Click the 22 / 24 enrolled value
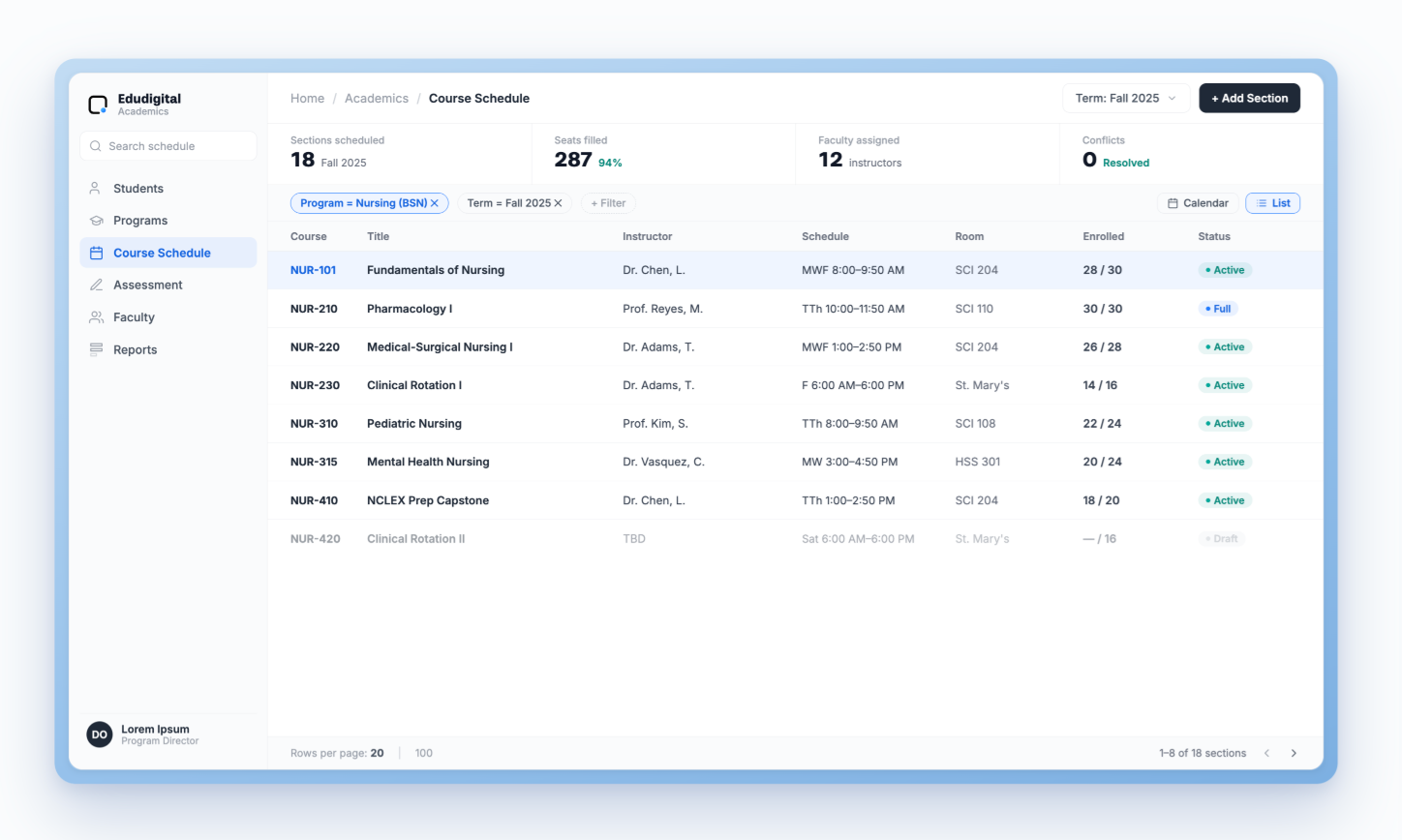Image resolution: width=1402 pixels, height=840 pixels. (x=1102, y=424)
